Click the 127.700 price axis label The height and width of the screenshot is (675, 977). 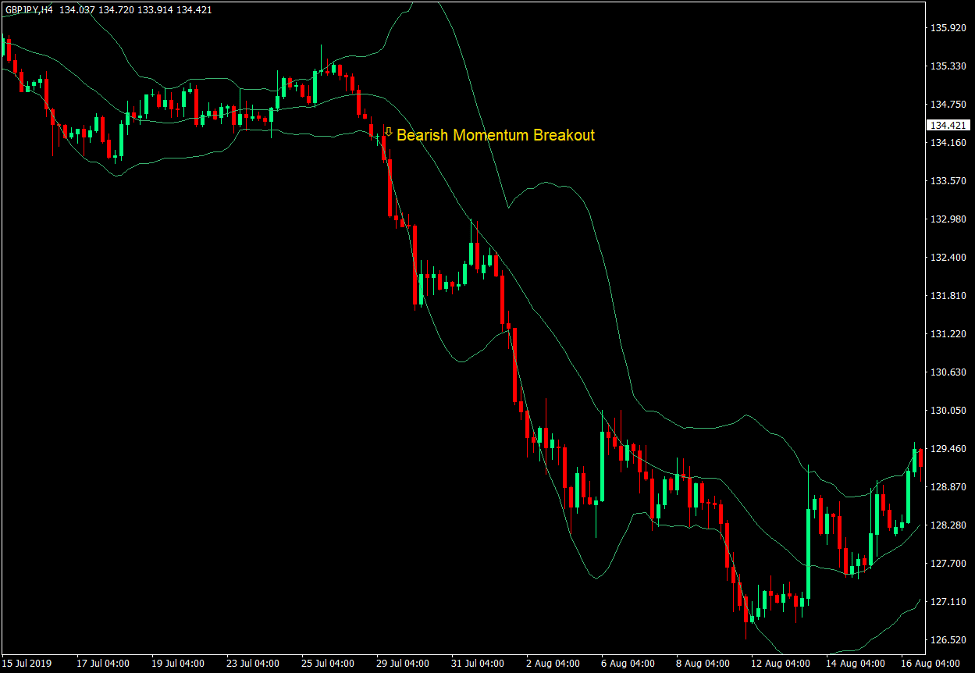[x=947, y=563]
